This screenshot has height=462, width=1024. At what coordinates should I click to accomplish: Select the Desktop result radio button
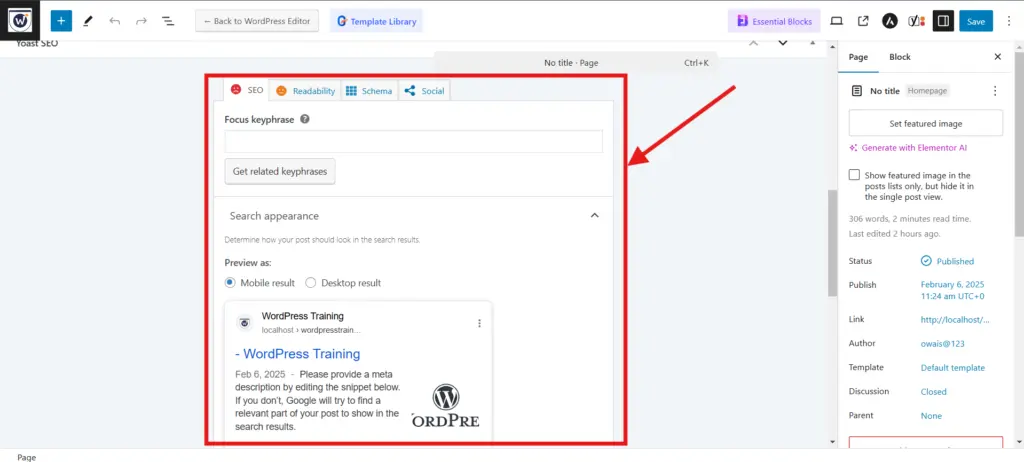tap(310, 283)
